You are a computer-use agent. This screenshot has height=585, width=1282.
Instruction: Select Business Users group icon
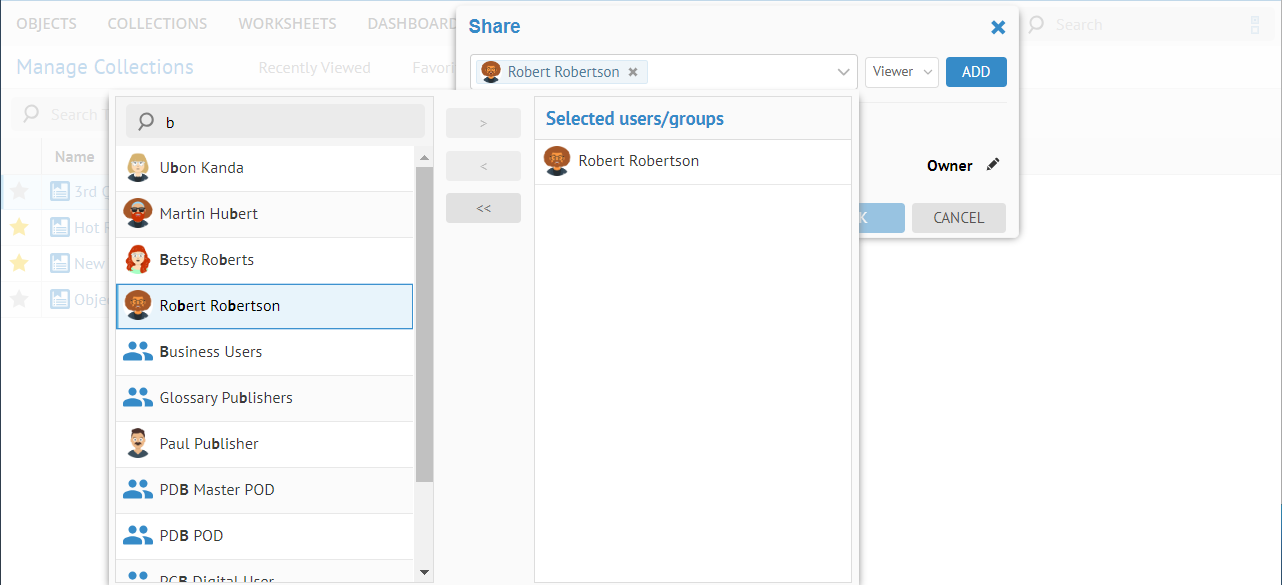tap(138, 352)
